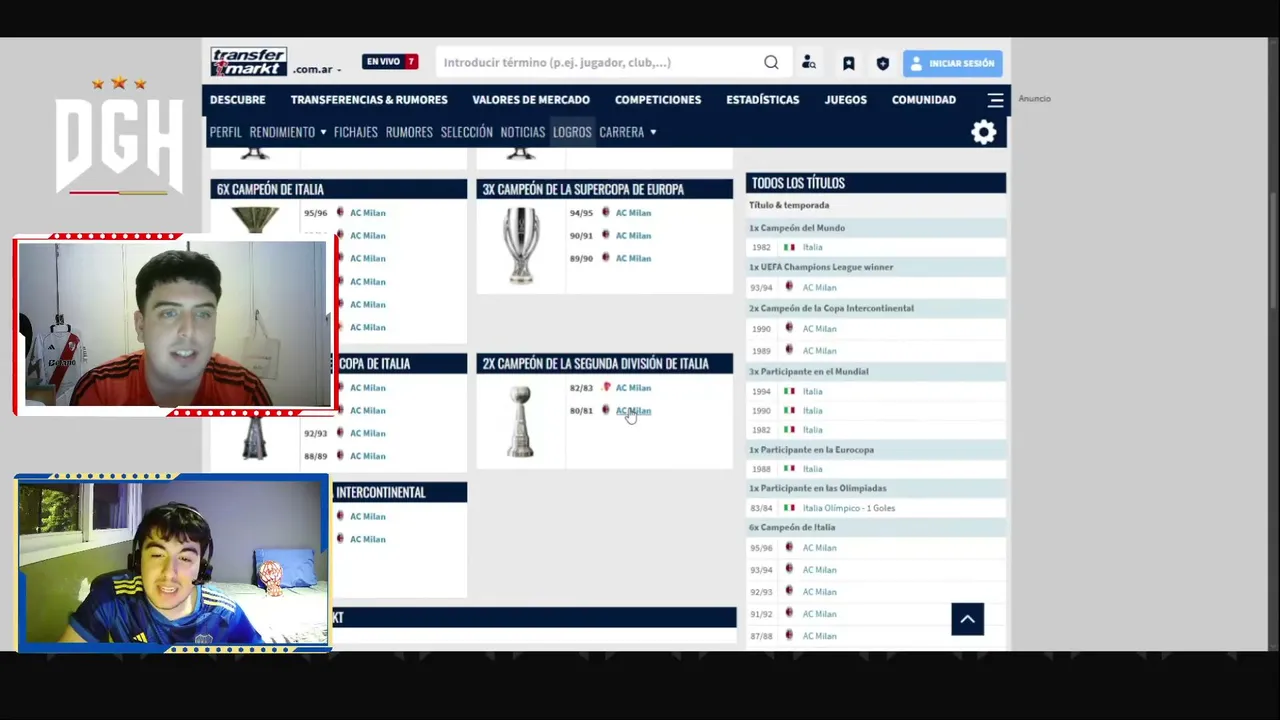This screenshot has width=1280, height=720.
Task: Click the En Vivo live button
Action: (390, 62)
